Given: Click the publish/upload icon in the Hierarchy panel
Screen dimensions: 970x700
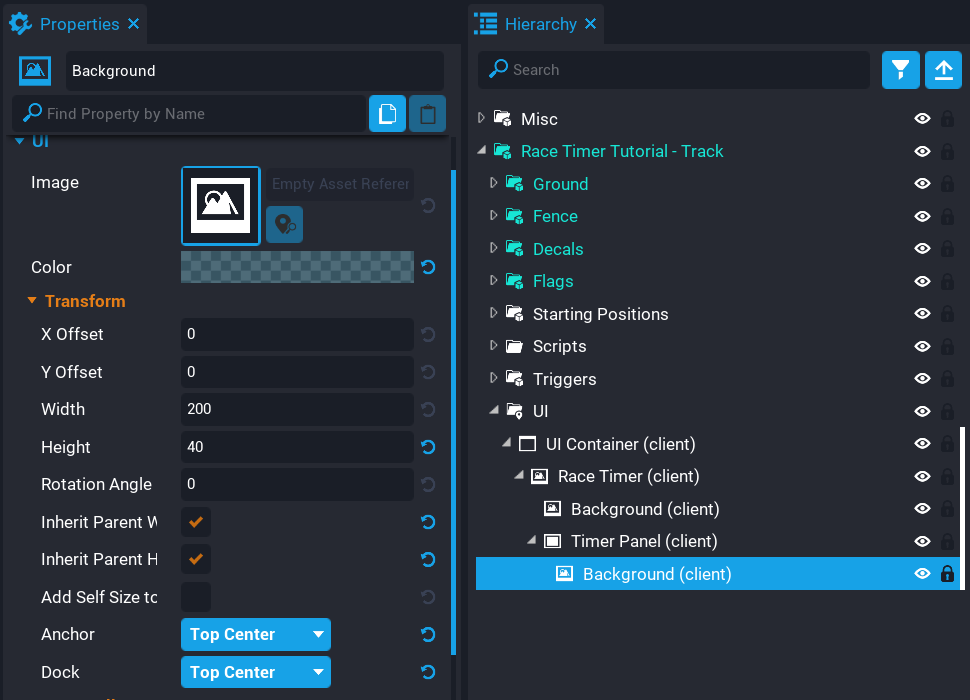Looking at the screenshot, I should click(x=943, y=70).
